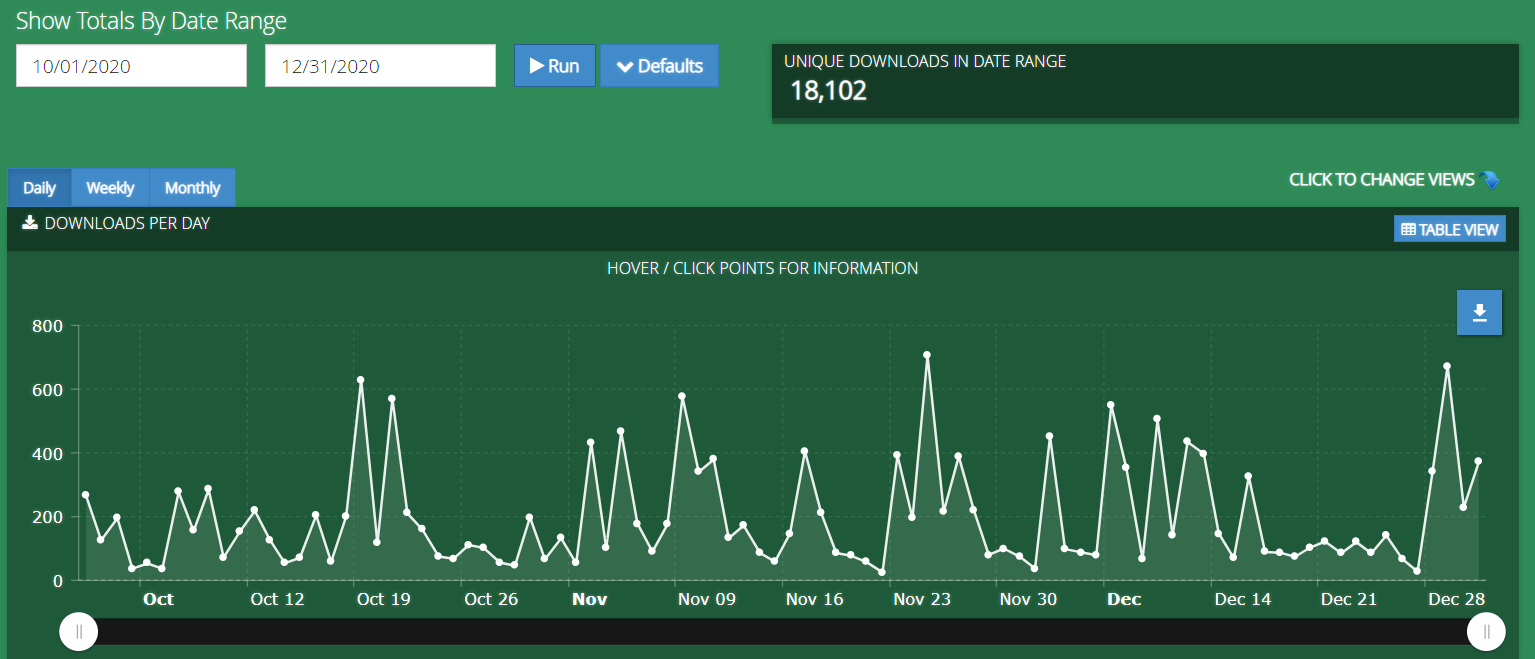1535x659 pixels.
Task: Click the right handle of the range slider
Action: click(x=1486, y=631)
